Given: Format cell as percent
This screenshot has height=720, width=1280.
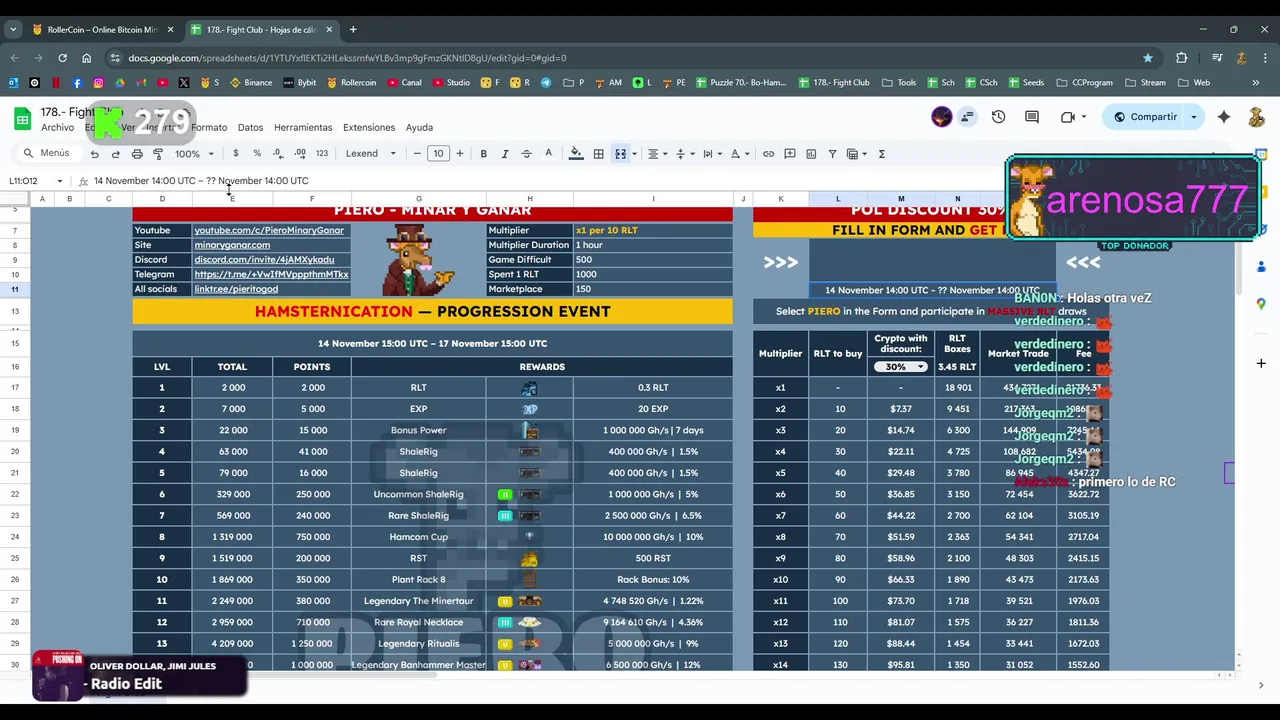Looking at the screenshot, I should coord(257,154).
